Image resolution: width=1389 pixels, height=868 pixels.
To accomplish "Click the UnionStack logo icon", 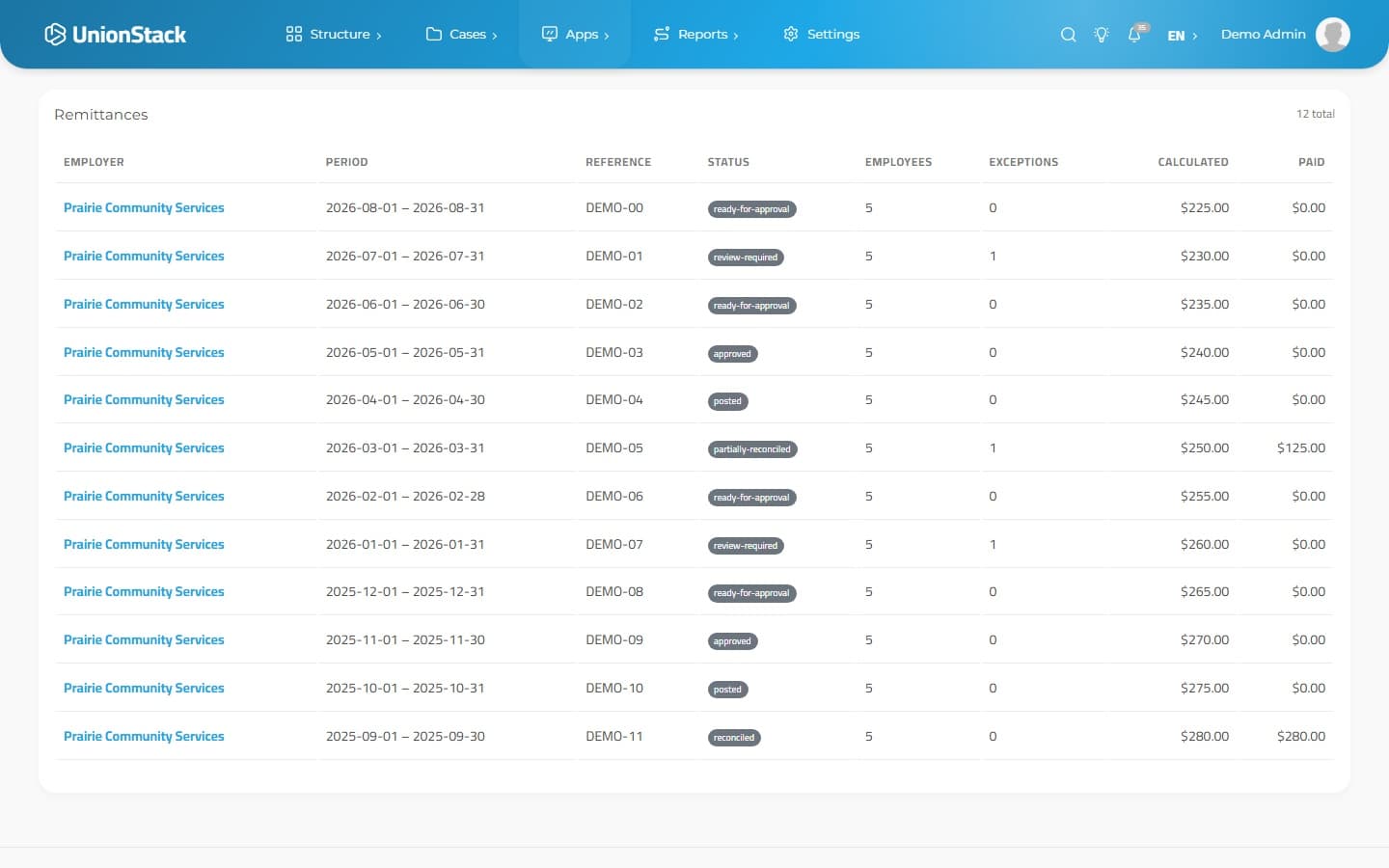I will pos(55,34).
